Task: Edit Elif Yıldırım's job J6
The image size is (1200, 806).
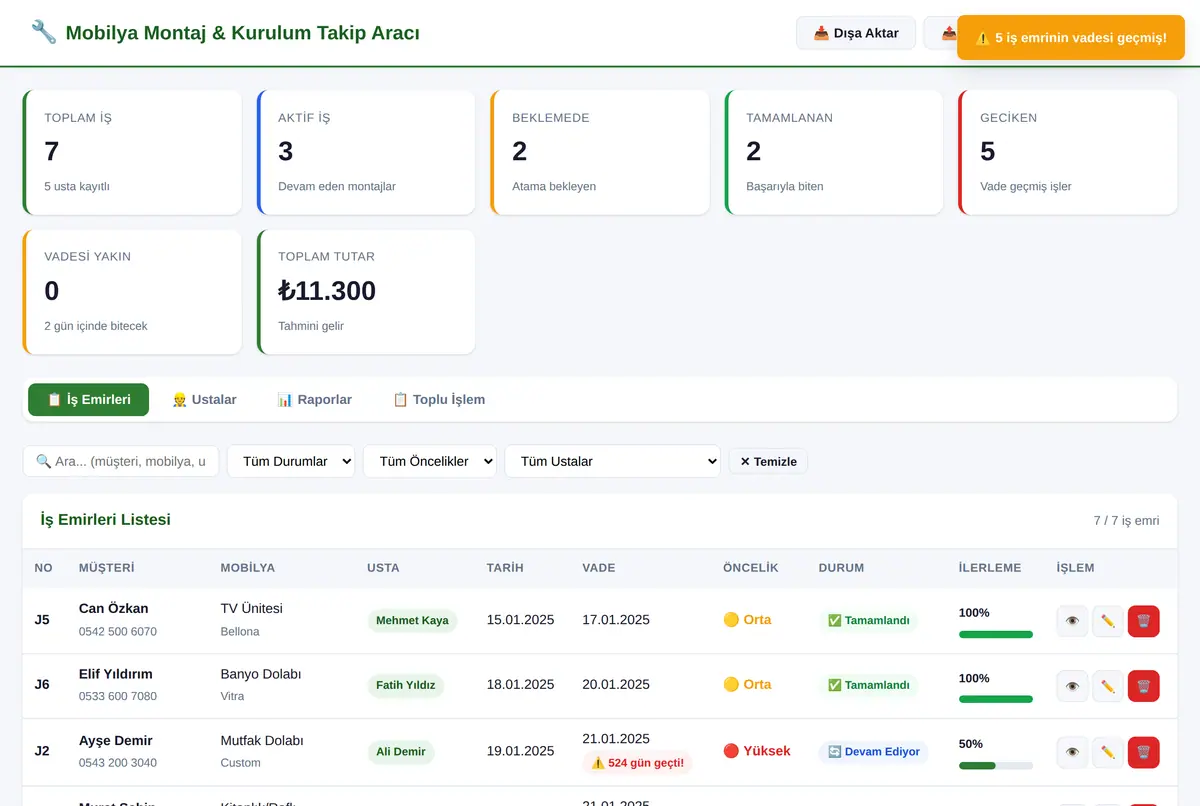Action: (1108, 686)
